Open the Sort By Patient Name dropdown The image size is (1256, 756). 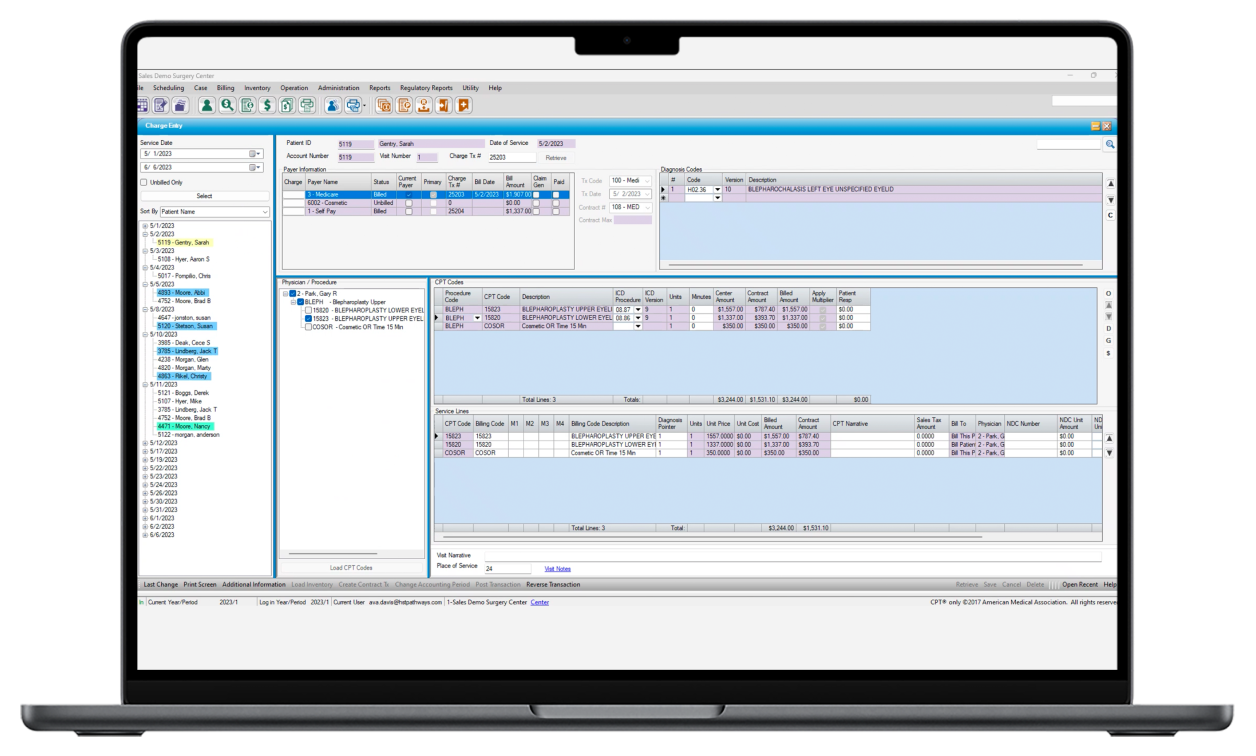[x=265, y=212]
